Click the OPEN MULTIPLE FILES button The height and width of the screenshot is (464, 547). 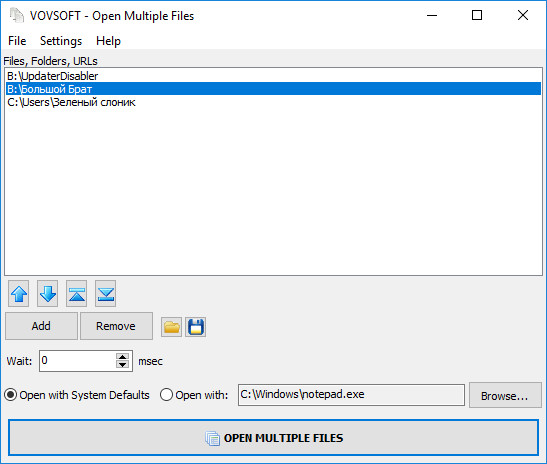pos(274,438)
